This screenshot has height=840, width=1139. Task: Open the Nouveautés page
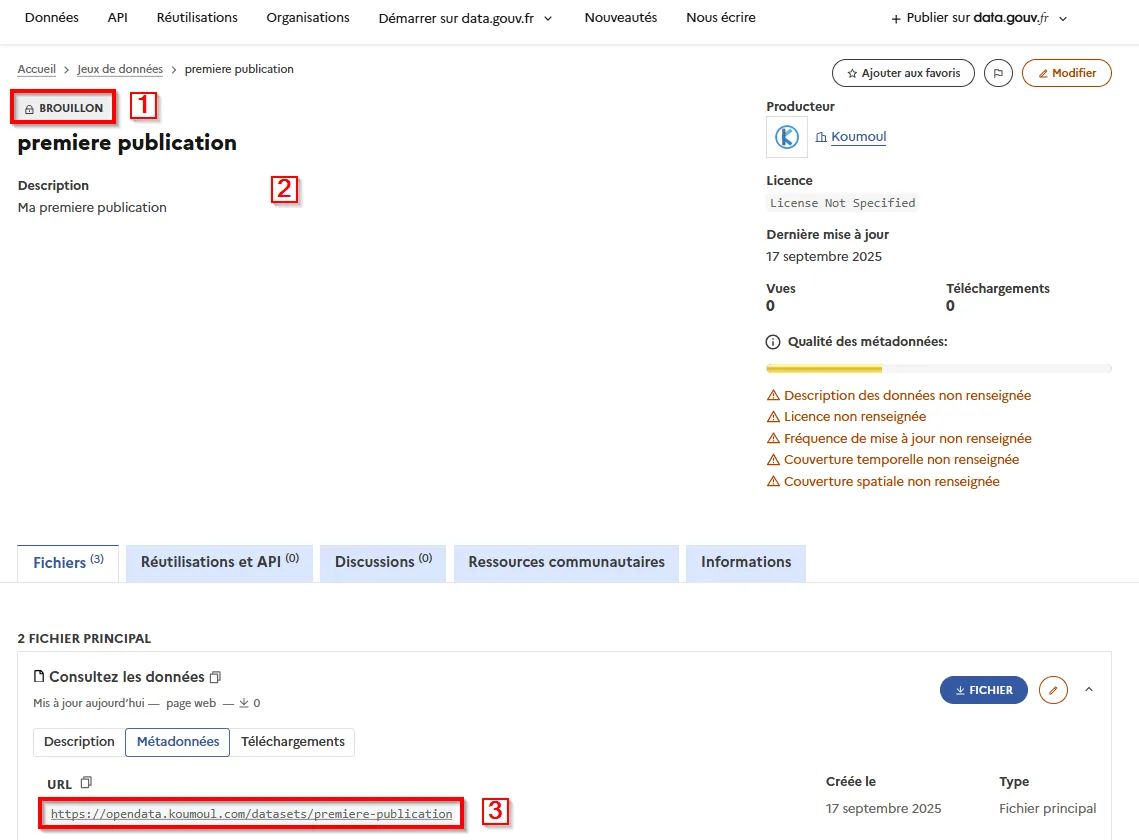621,17
